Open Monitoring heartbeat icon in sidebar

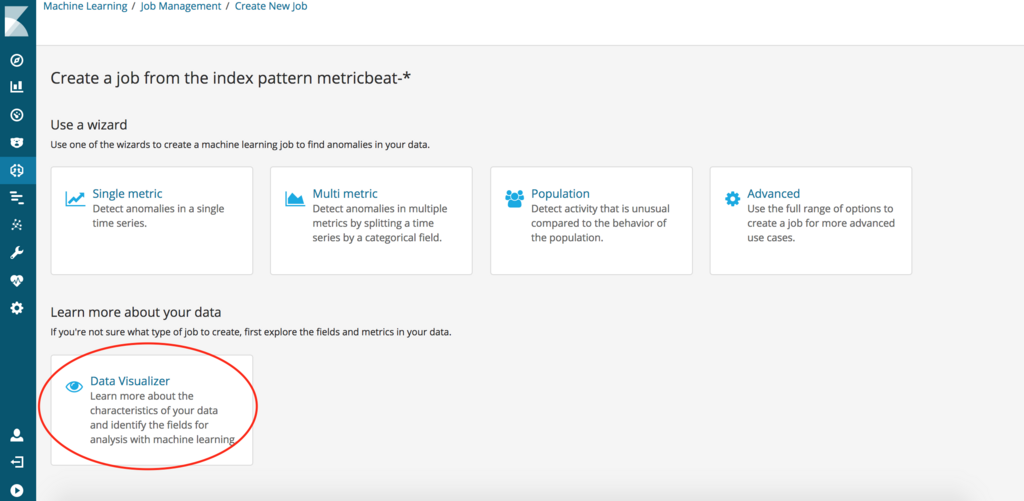point(18,281)
